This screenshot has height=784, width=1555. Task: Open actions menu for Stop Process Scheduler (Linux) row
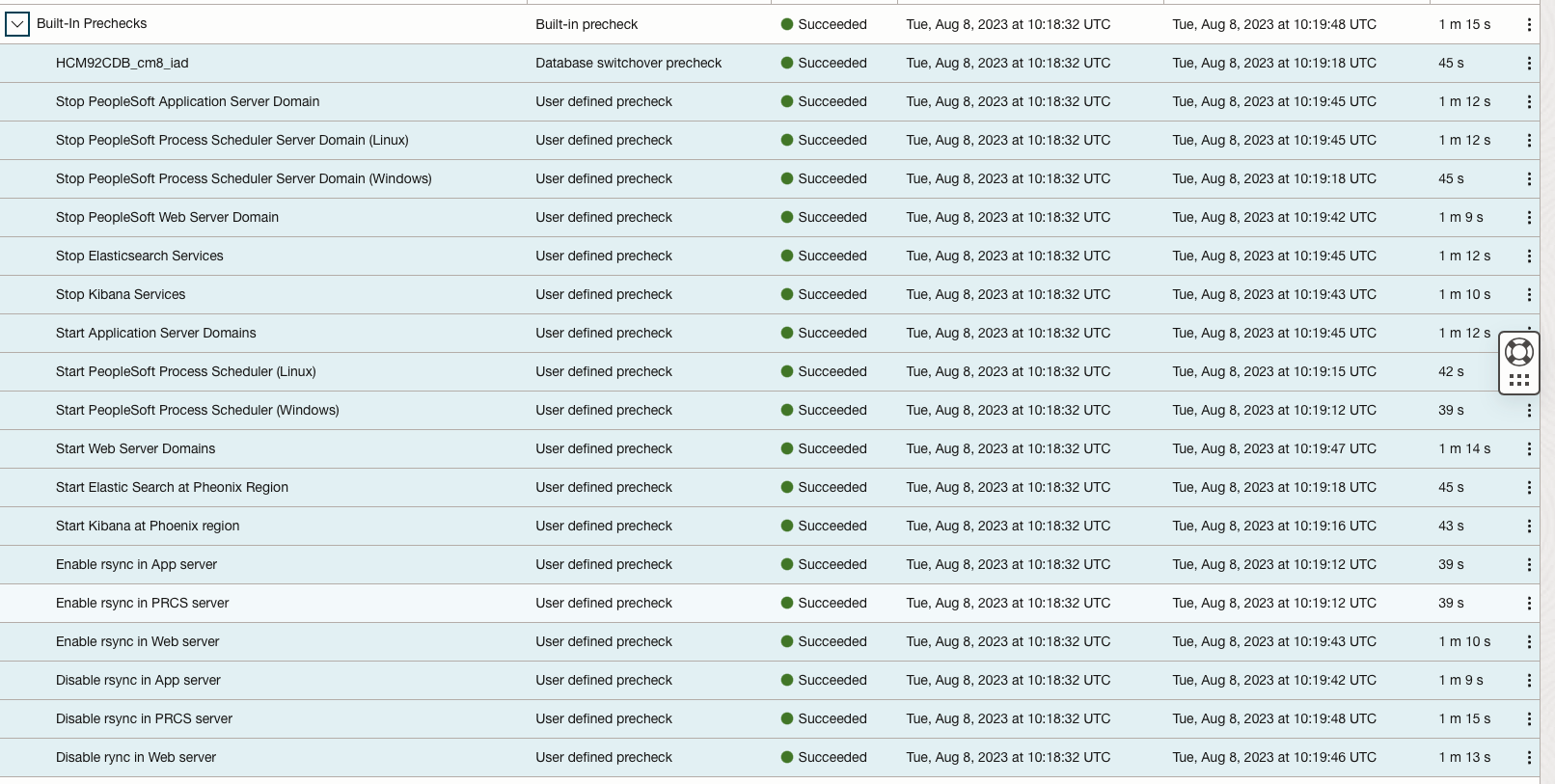[1529, 140]
